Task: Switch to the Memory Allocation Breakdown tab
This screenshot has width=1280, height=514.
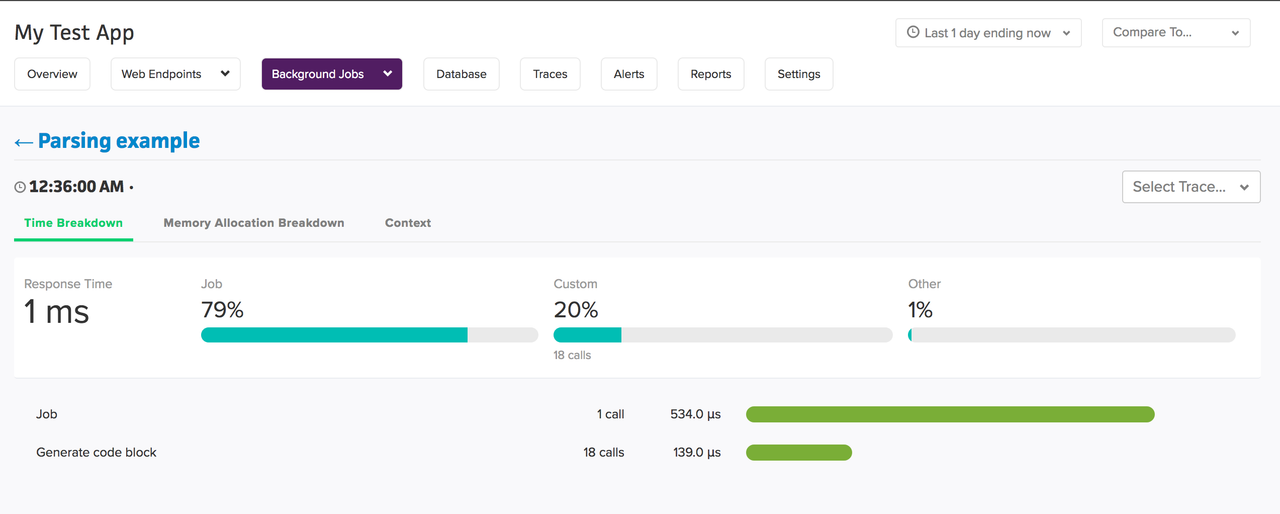Action: point(254,223)
